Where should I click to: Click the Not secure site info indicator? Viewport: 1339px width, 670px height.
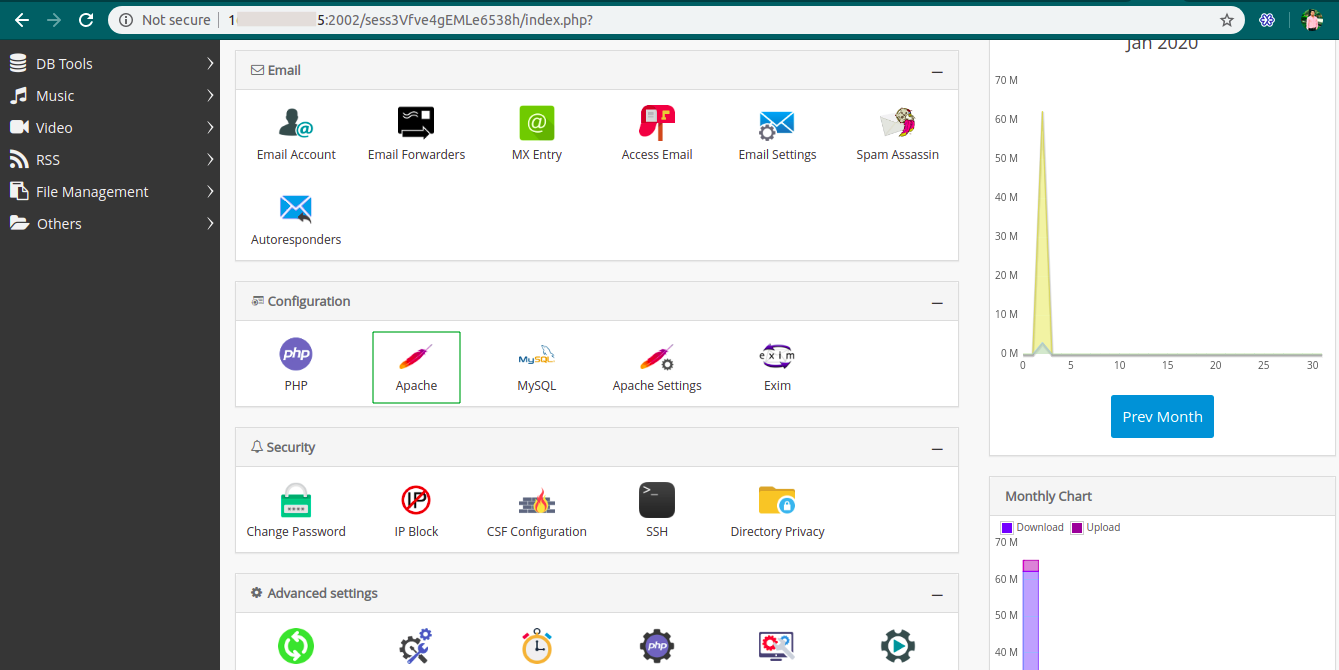165,20
